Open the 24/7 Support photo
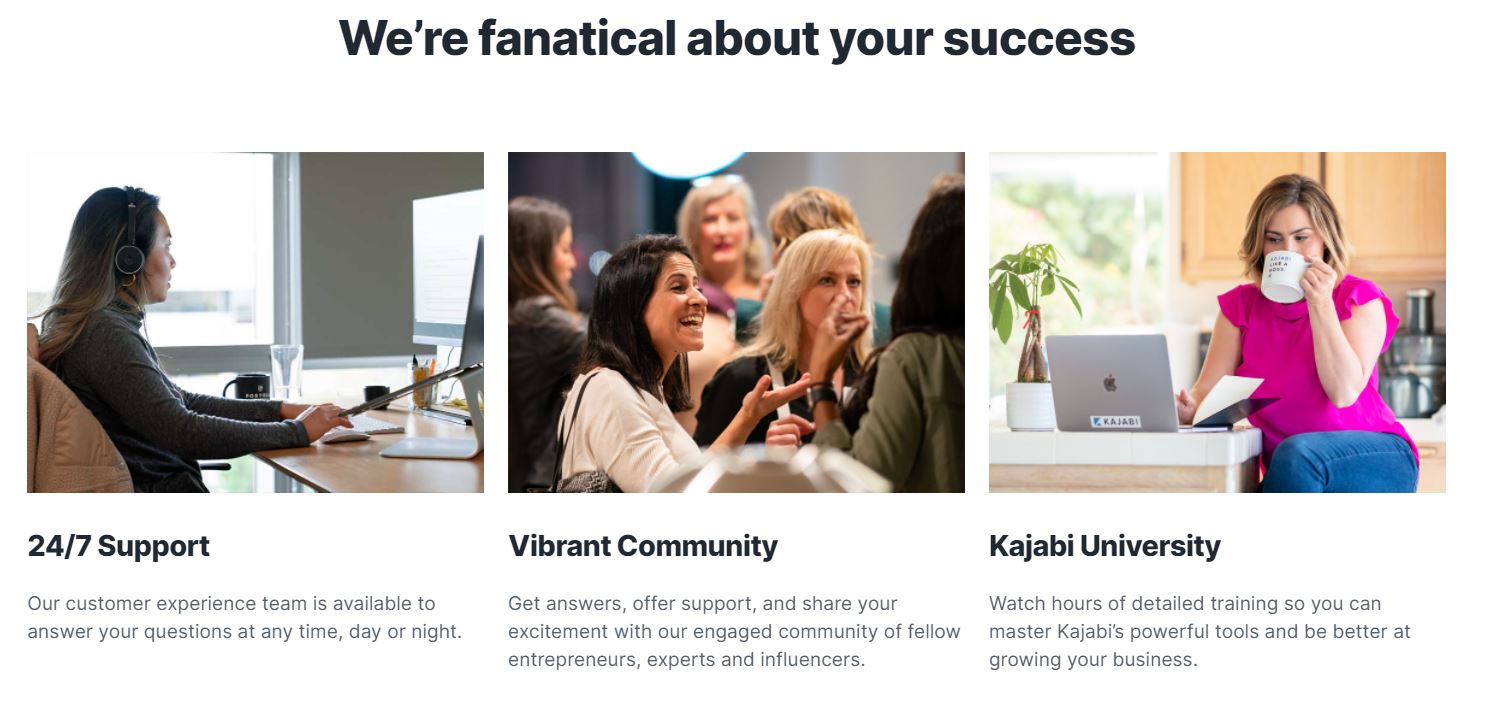 255,322
